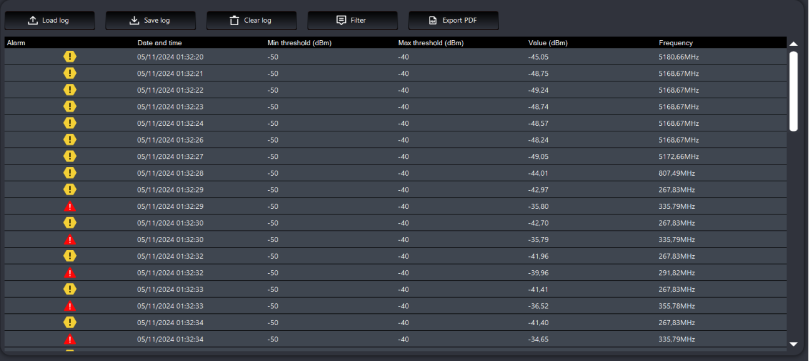Screen dimensions: 810x361
Task: Click yellow warning icon in -42,70 value row
Action: 70,223
